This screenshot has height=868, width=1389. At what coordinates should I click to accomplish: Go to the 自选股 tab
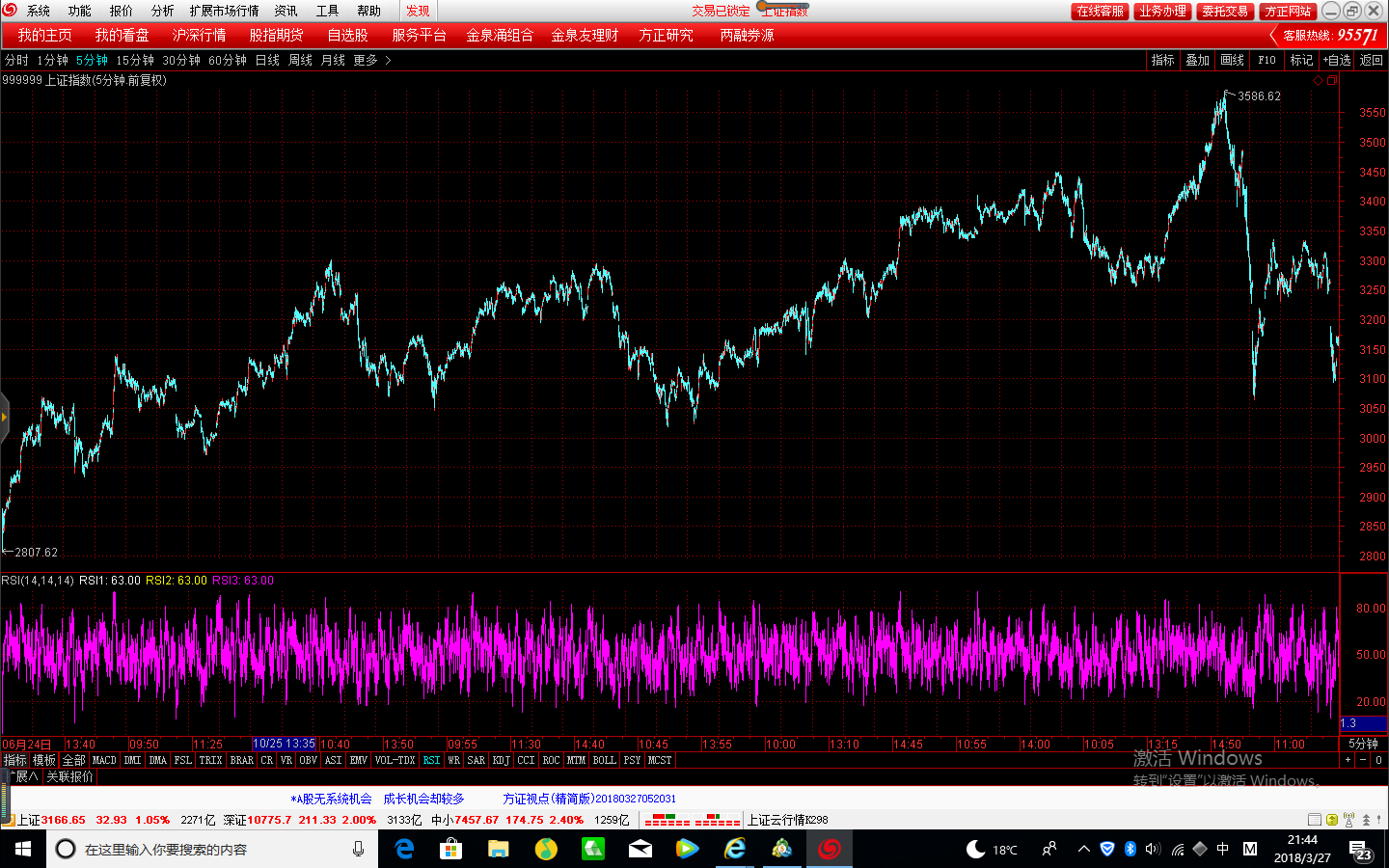(x=347, y=35)
